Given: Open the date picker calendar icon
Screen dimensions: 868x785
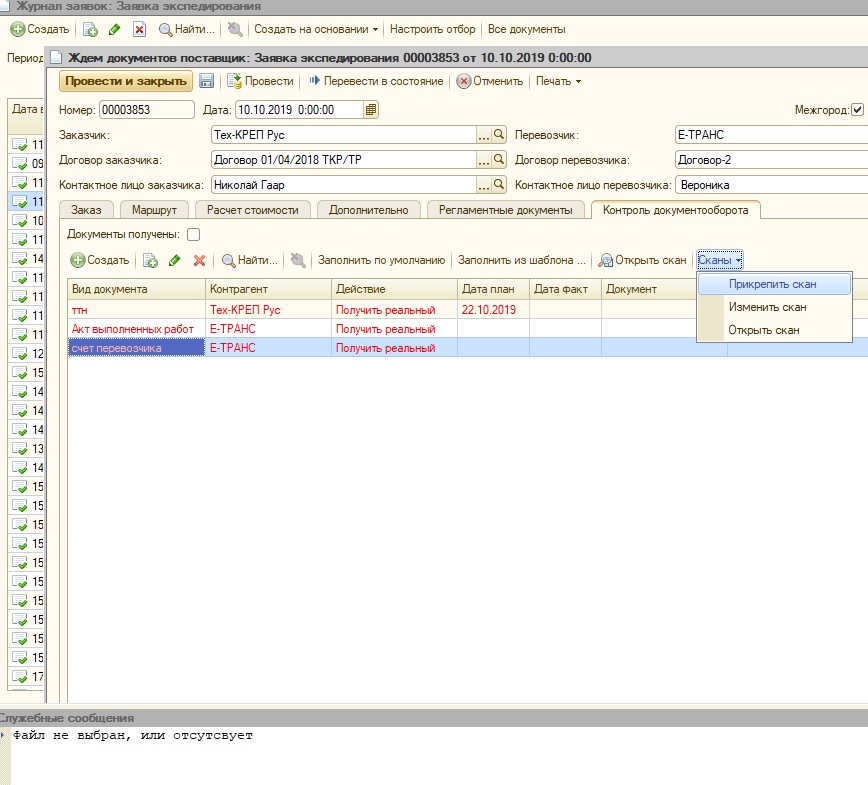Looking at the screenshot, I should 371,110.
